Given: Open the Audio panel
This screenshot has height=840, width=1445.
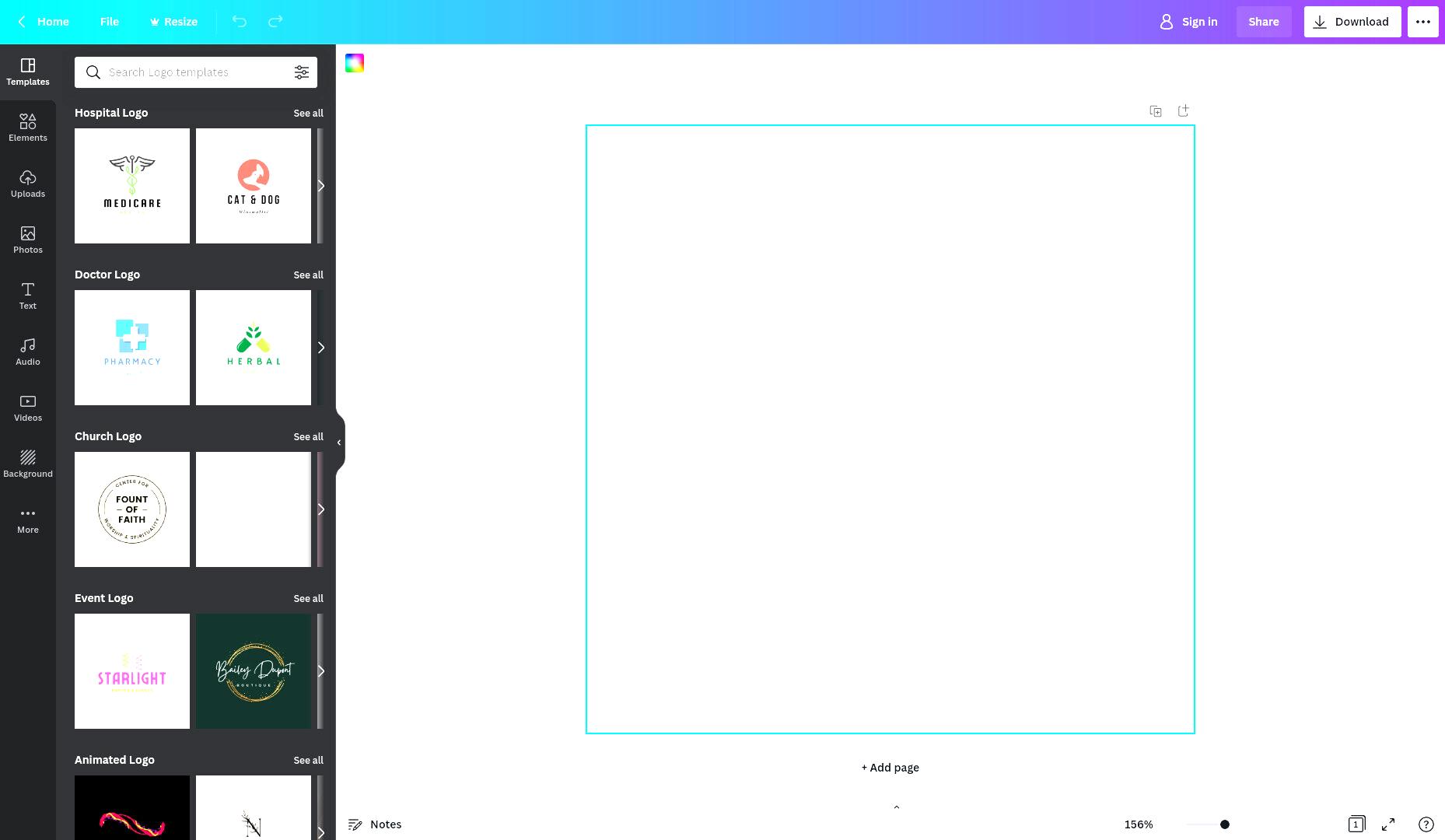Looking at the screenshot, I should click(28, 352).
